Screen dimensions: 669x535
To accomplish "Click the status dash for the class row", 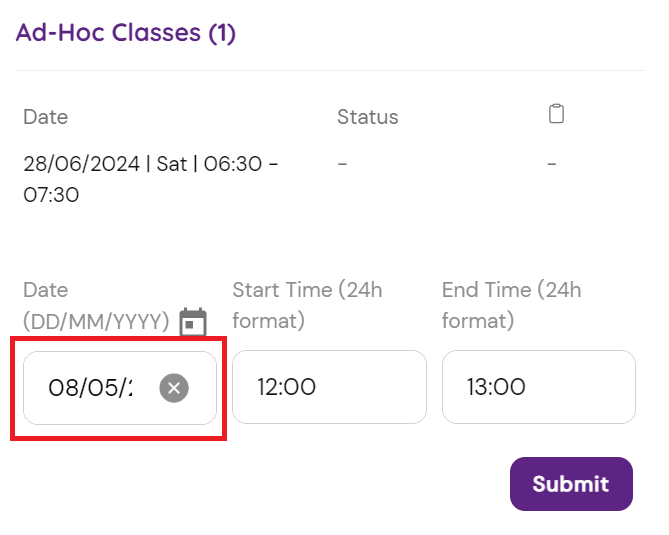I will coord(342,164).
